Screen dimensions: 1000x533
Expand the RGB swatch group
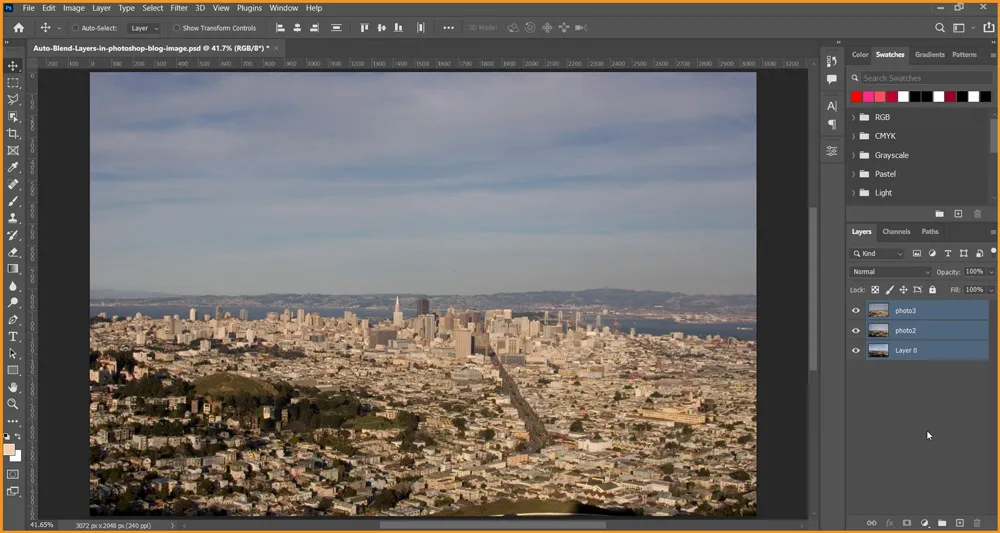pos(853,117)
